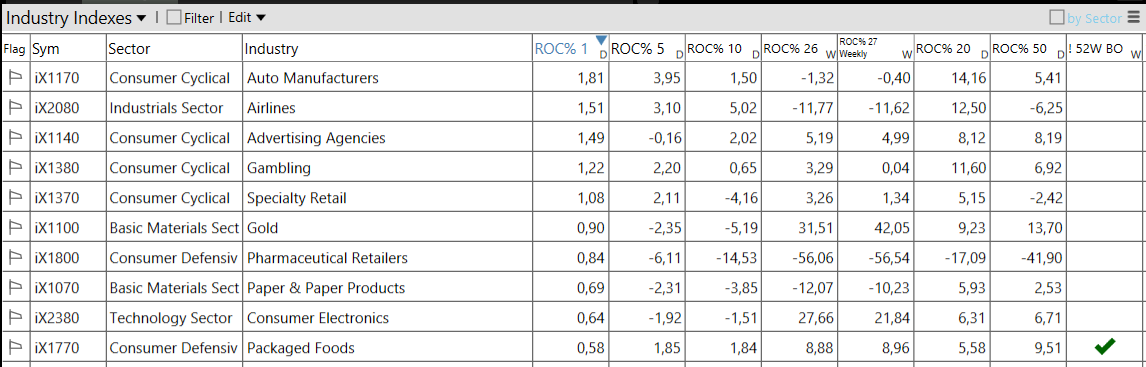Flag the Gold iX1100 row
This screenshot has width=1146, height=367.
(15, 228)
